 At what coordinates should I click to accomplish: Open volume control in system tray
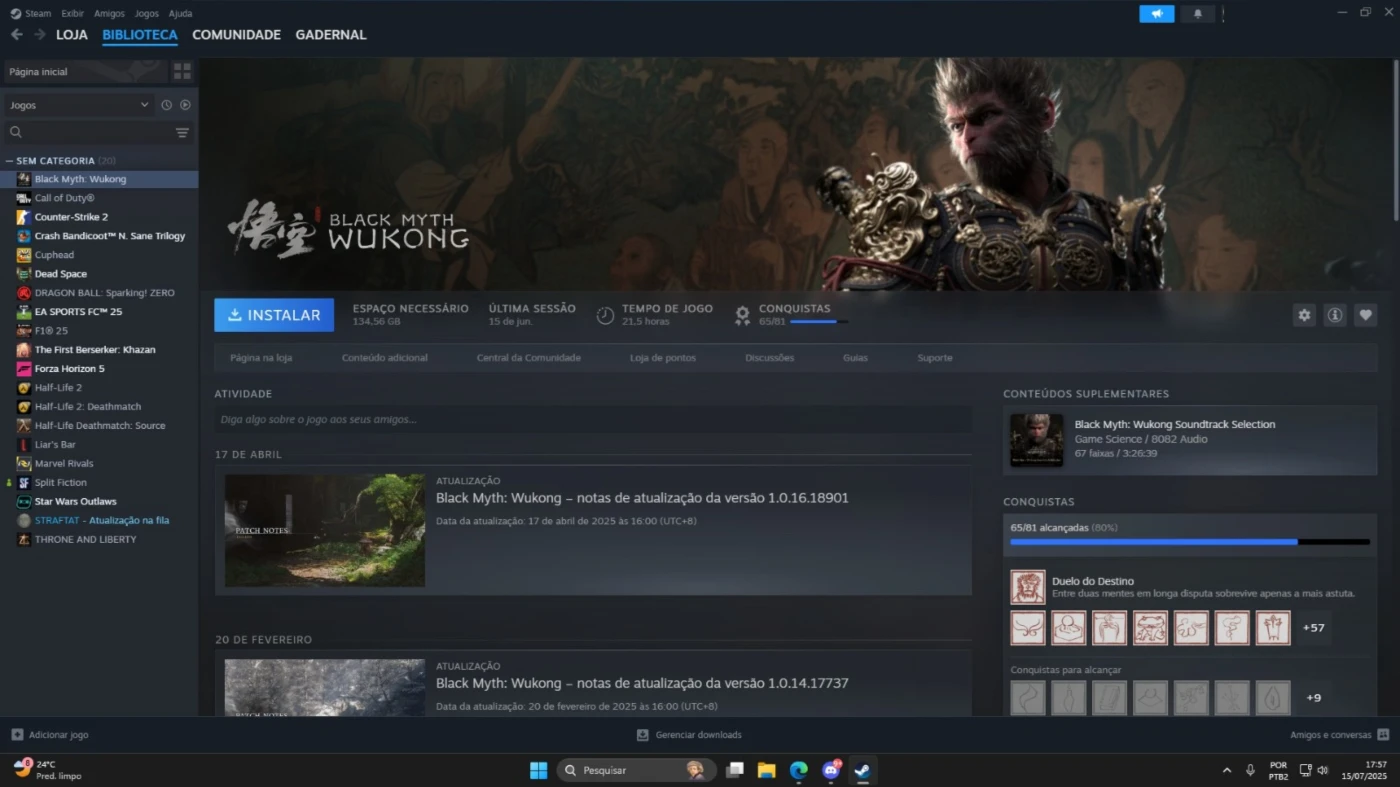(1323, 770)
